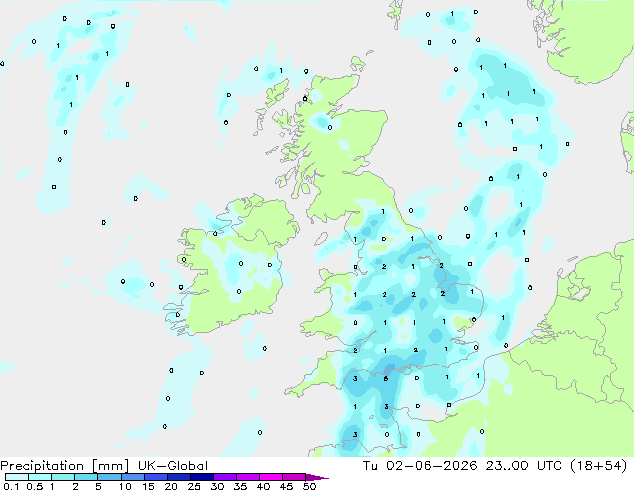Click the 40–45 mm legend color swatch
The image size is (634, 490).
pyautogui.click(x=271, y=477)
